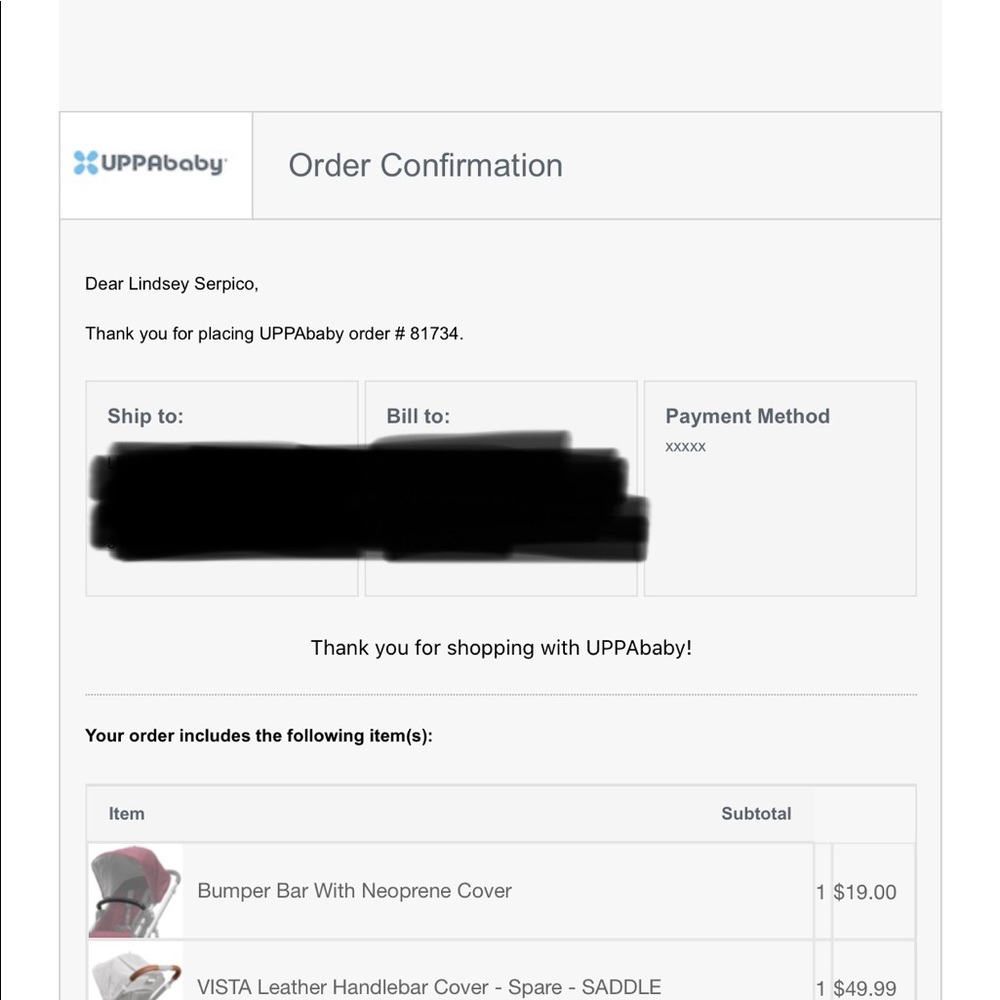Click the UPPAbaby logo
Viewport: 1000px width, 1000px height.
[150, 164]
